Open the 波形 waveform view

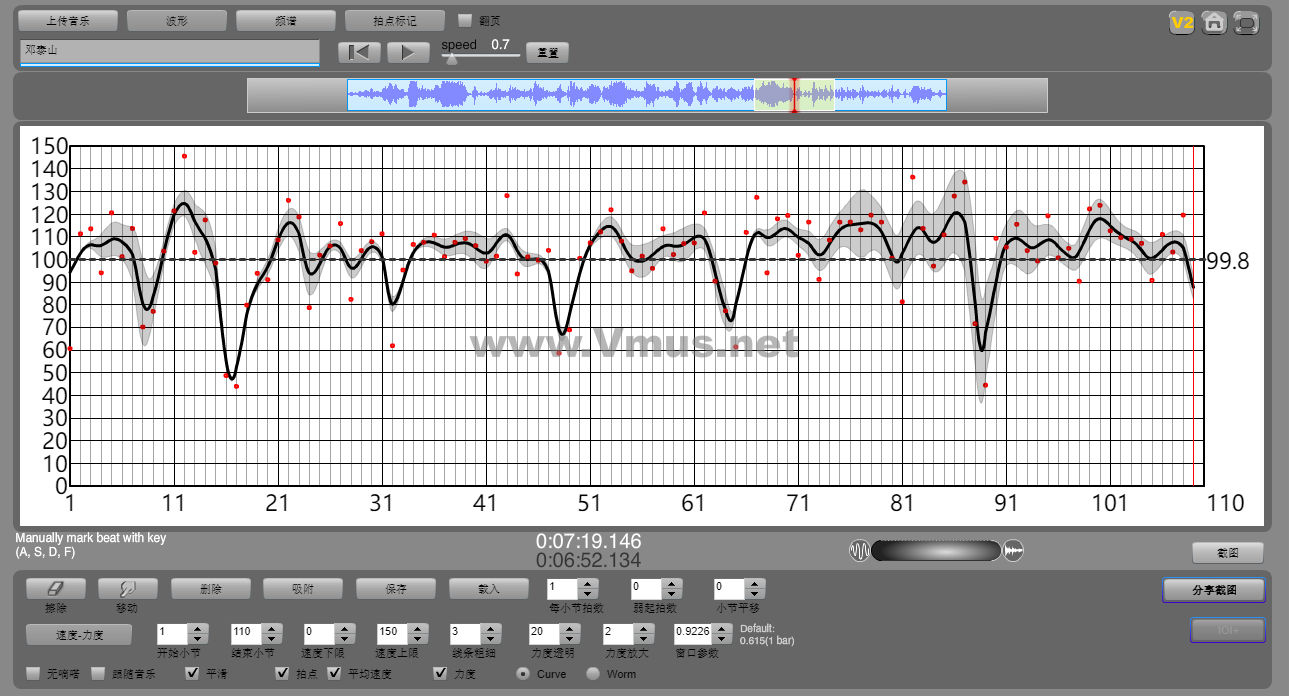[177, 20]
